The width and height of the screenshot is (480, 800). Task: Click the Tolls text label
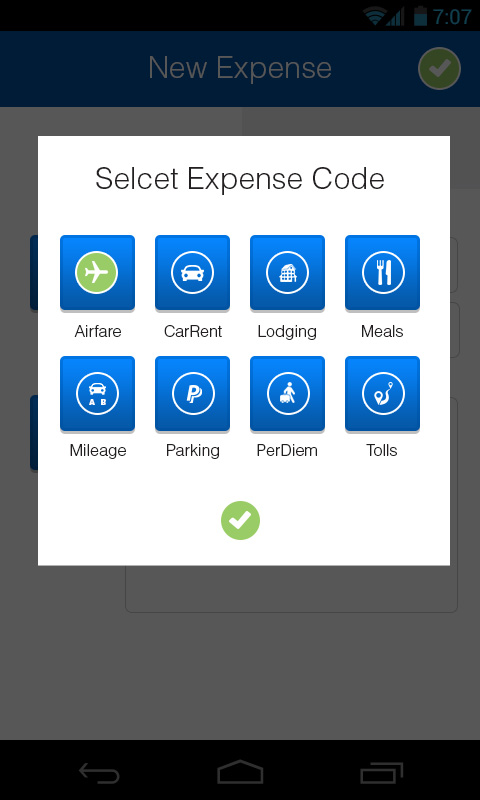[x=382, y=451]
